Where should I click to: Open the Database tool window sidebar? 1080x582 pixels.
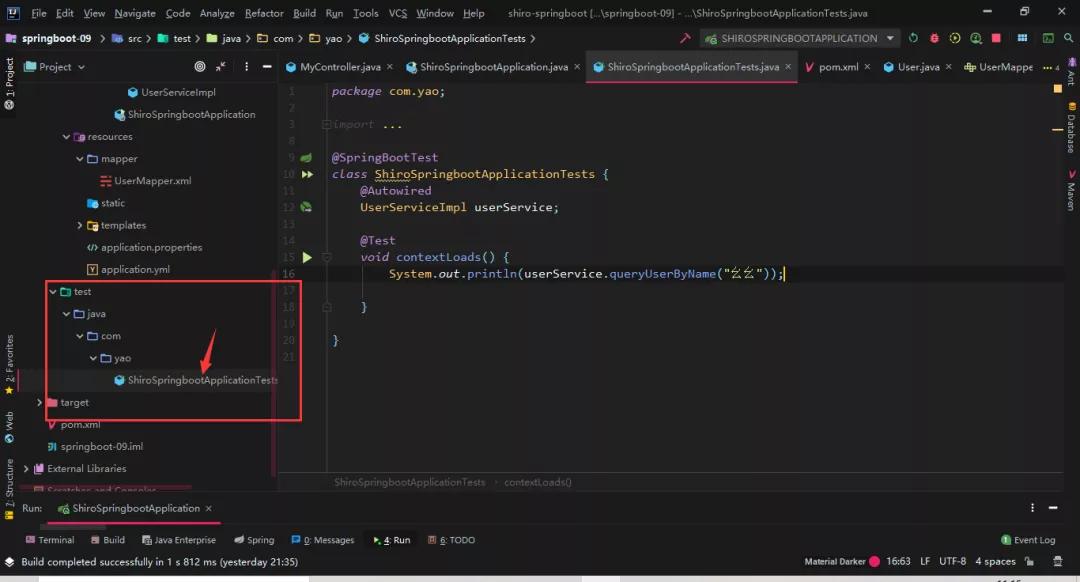coord(1072,129)
